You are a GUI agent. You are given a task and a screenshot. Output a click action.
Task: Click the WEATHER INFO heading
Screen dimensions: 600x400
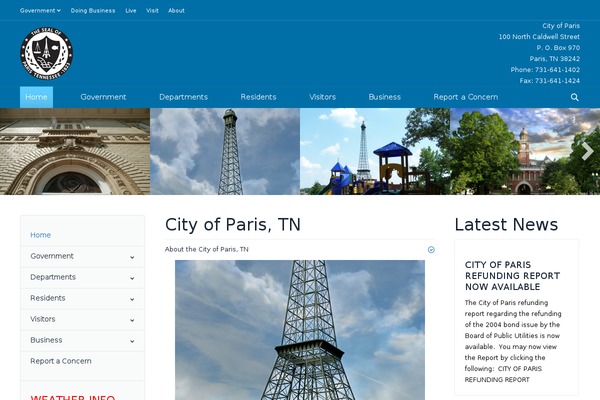(x=73, y=397)
